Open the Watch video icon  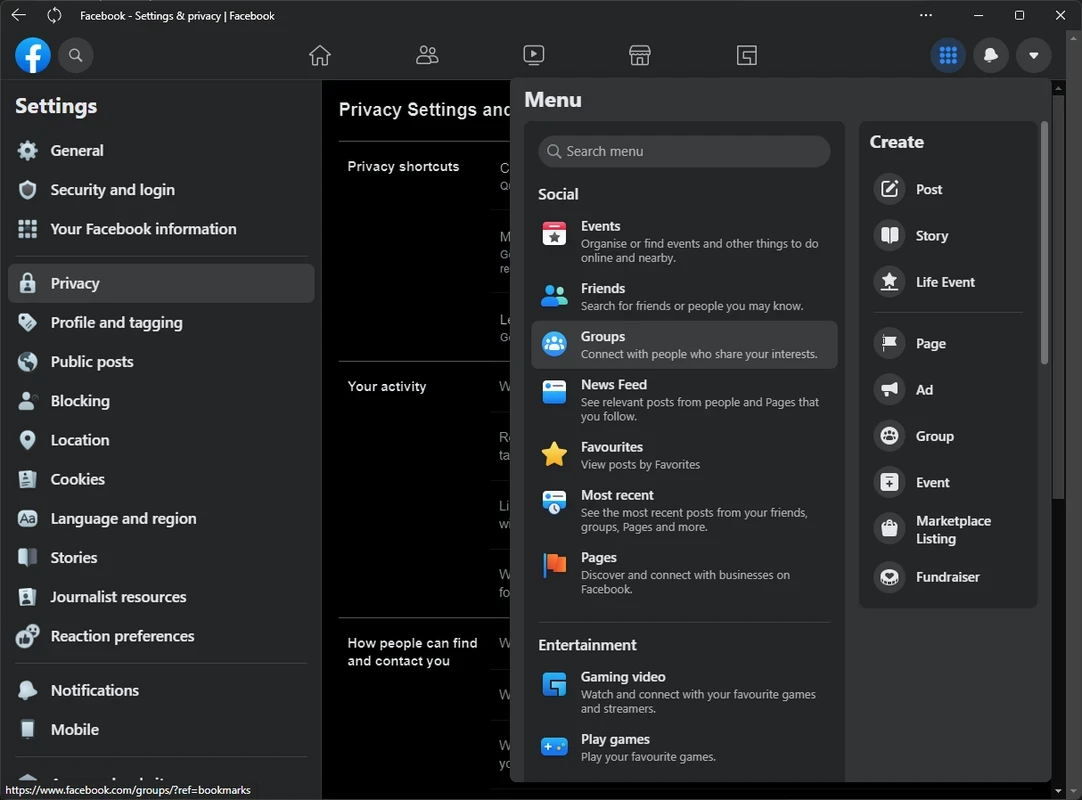click(x=534, y=55)
